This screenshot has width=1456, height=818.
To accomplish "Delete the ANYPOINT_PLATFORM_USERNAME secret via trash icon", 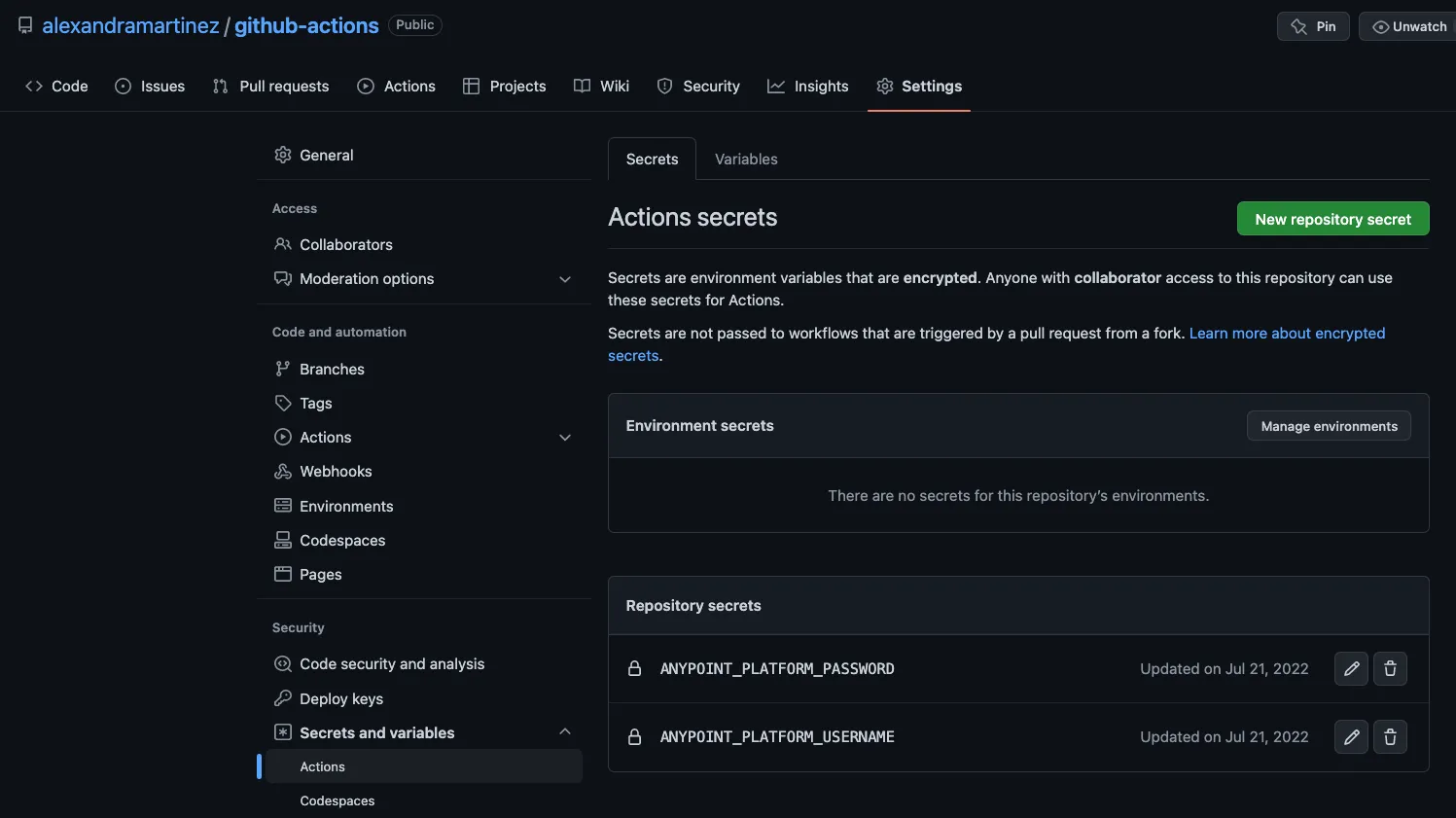I will [1390, 736].
